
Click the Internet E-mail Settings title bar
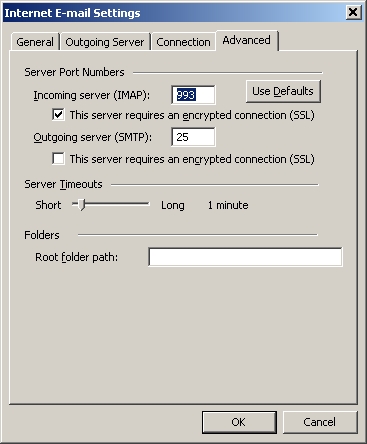coord(173,13)
